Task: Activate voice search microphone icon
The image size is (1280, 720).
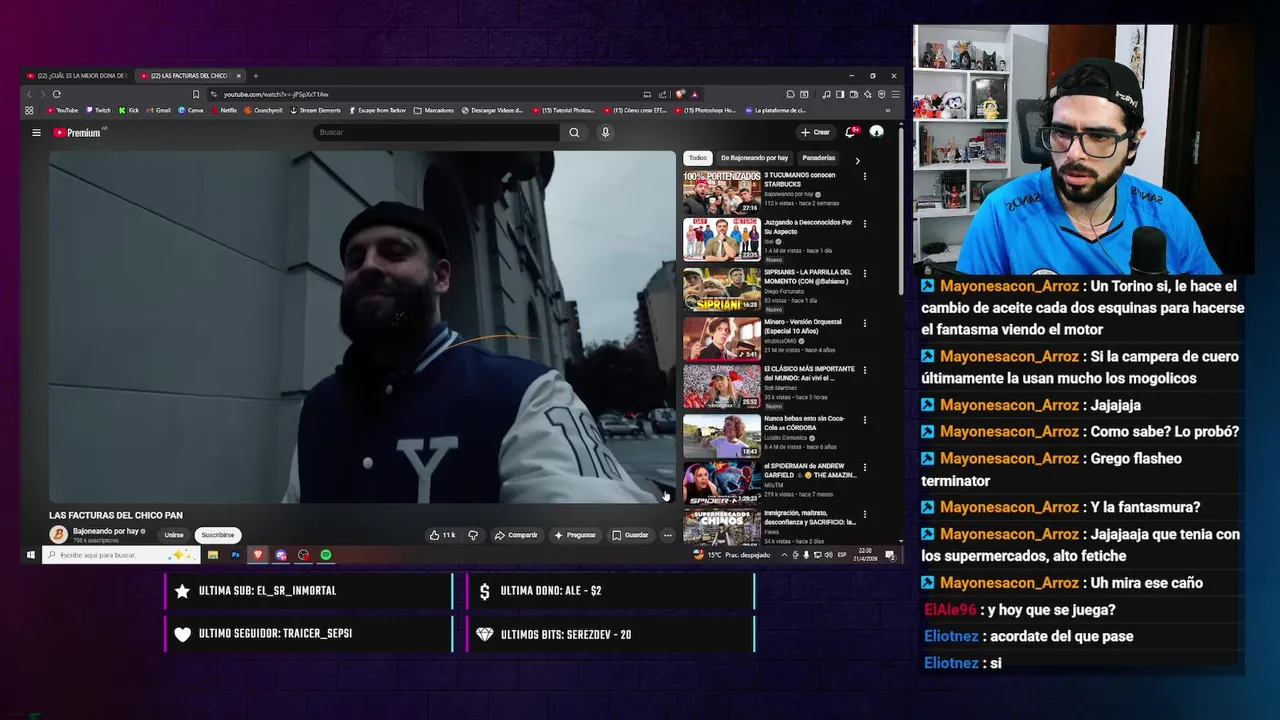Action: click(605, 132)
